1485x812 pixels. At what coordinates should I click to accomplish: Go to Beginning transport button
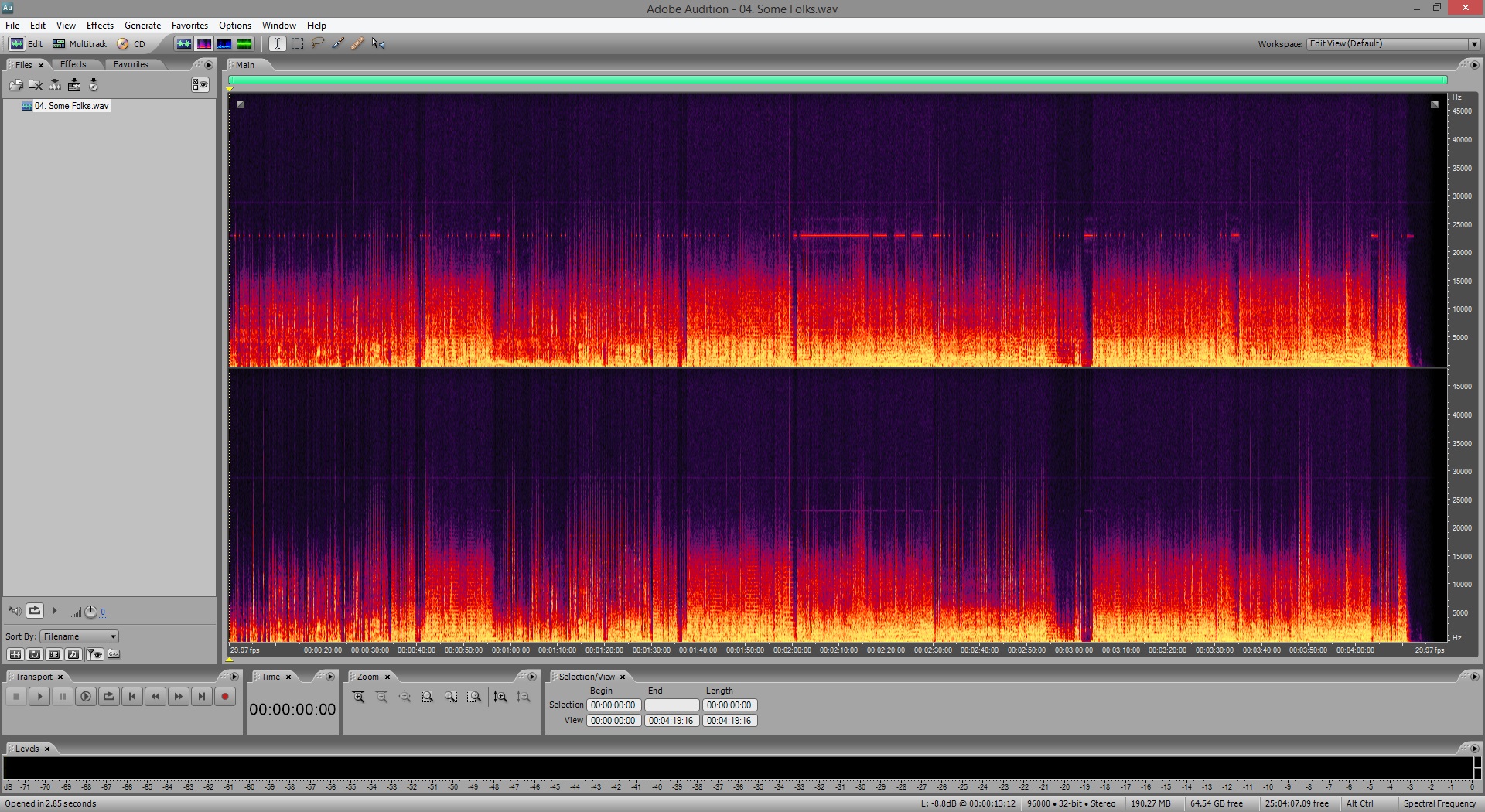tap(132, 697)
